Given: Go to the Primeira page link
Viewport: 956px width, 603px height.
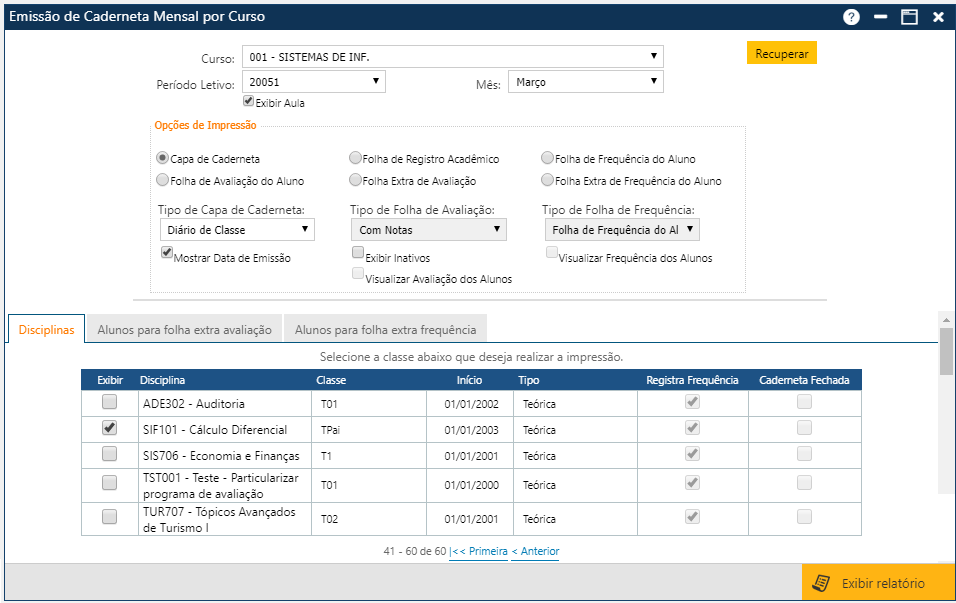Looking at the screenshot, I should (x=479, y=552).
